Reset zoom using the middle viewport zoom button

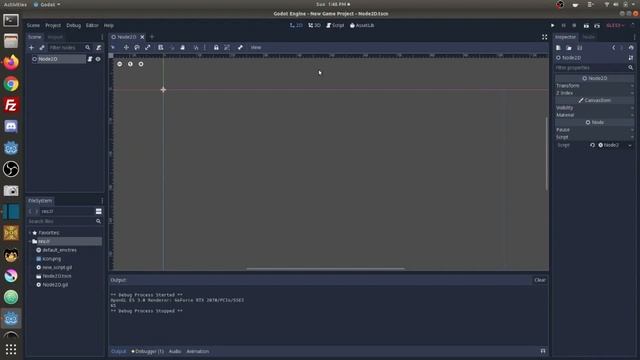click(130, 64)
